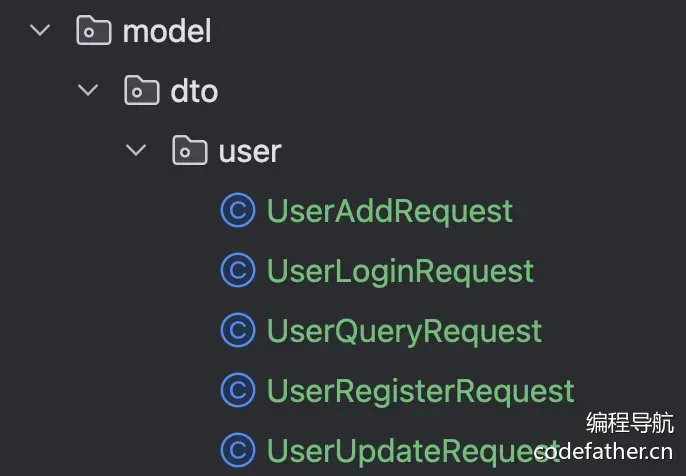
Task: Click the class icon beside UserLoginRequest
Action: point(238,270)
